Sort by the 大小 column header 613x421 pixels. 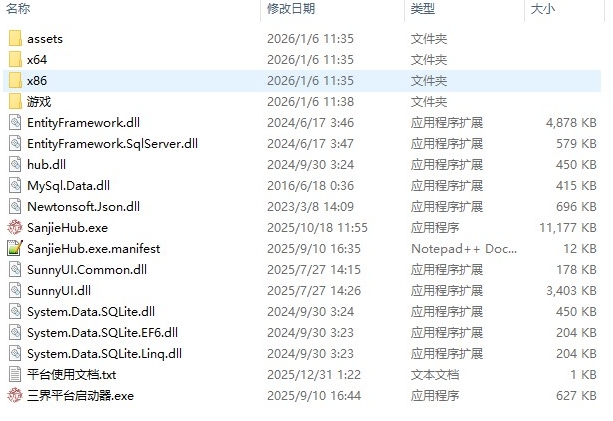tap(543, 8)
